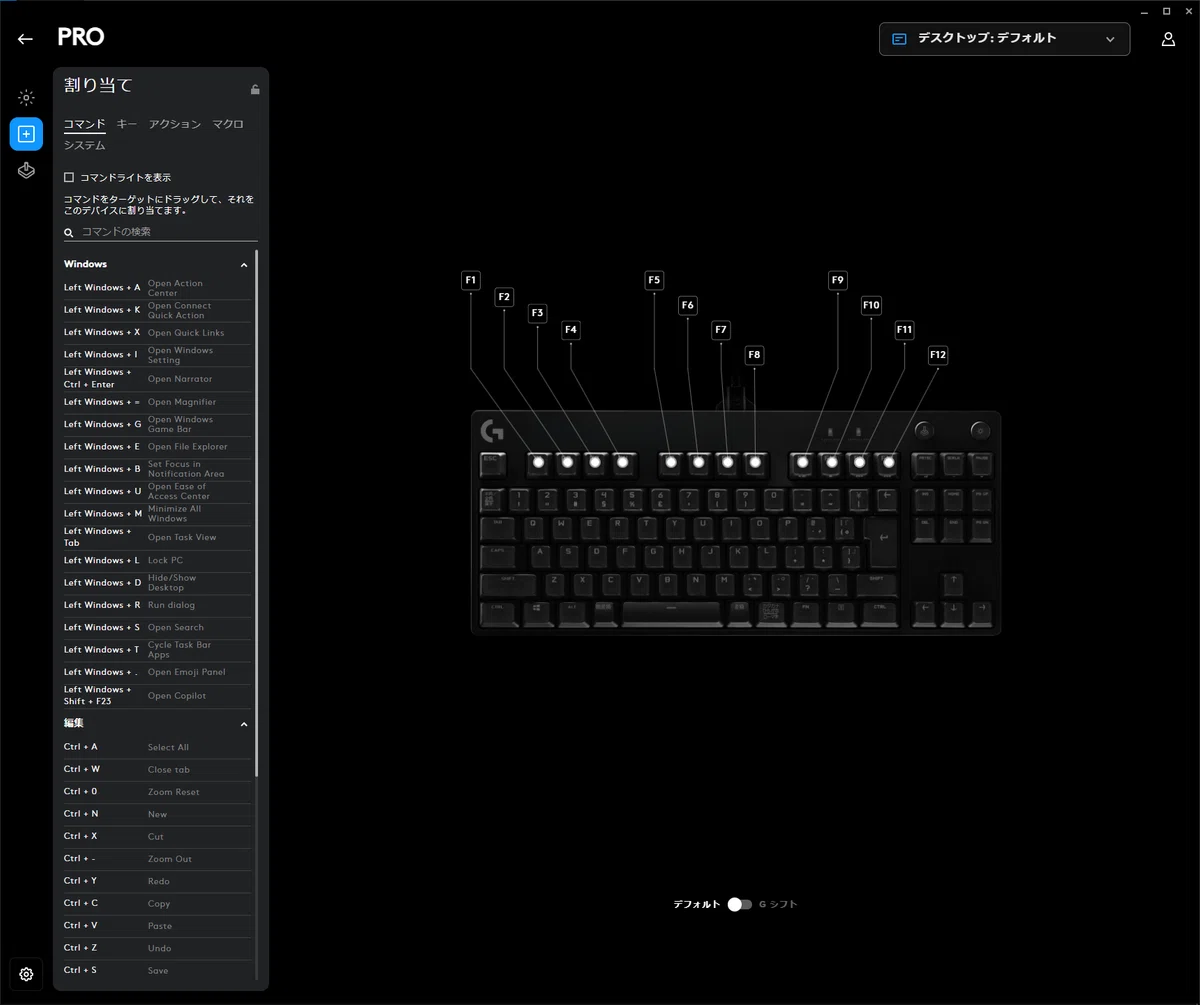Select Open Windows Game Bar command
Screen dimensions: 1200x1005
158,424
